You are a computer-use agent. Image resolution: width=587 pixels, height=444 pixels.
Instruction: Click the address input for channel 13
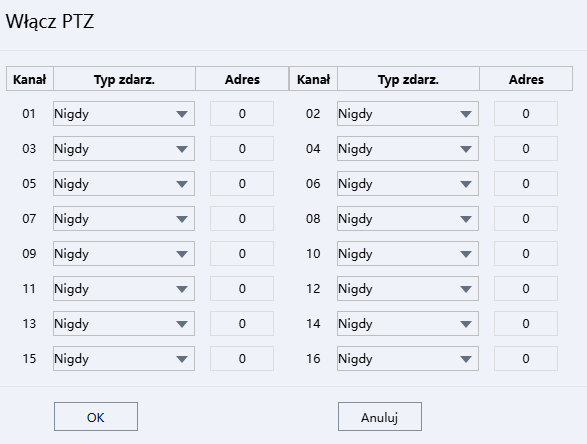pos(242,323)
